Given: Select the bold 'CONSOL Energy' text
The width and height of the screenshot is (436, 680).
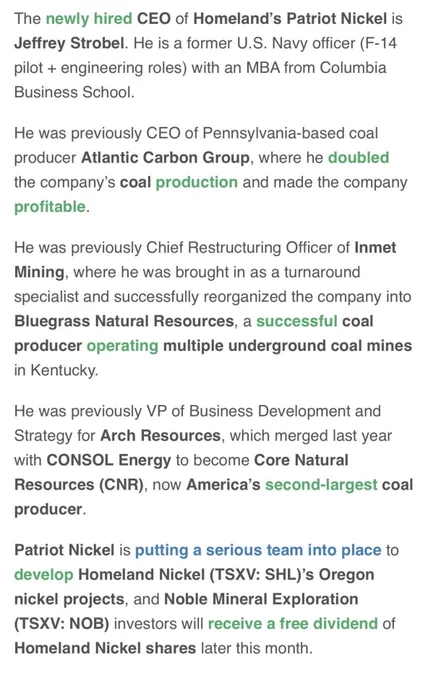Looking at the screenshot, I should [108, 460].
